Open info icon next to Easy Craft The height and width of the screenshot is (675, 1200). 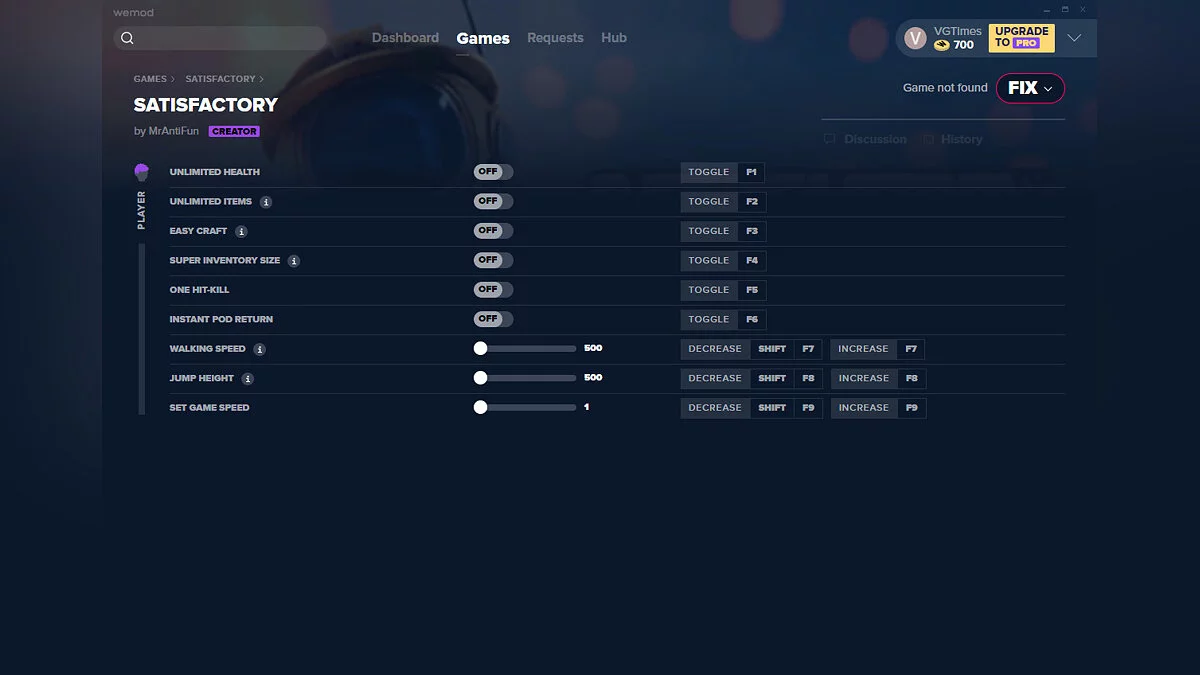pyautogui.click(x=241, y=231)
